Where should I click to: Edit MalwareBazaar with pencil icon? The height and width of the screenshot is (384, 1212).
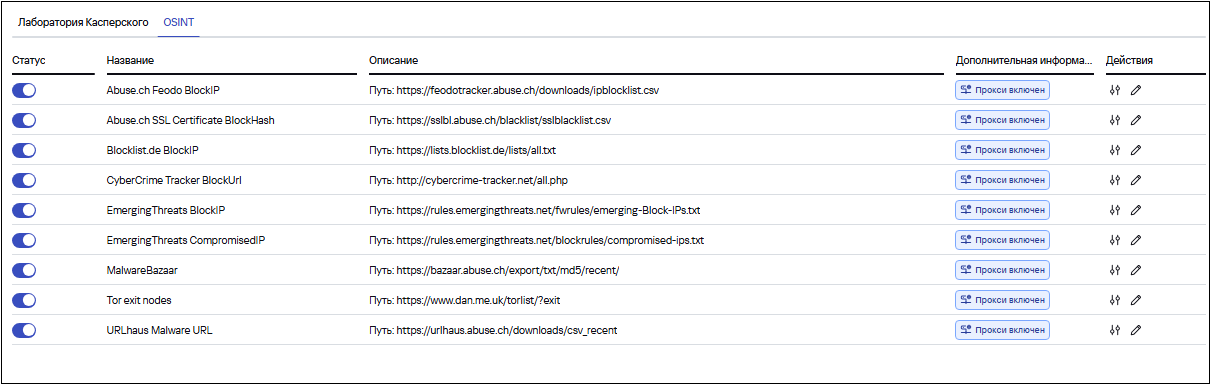(x=1135, y=270)
